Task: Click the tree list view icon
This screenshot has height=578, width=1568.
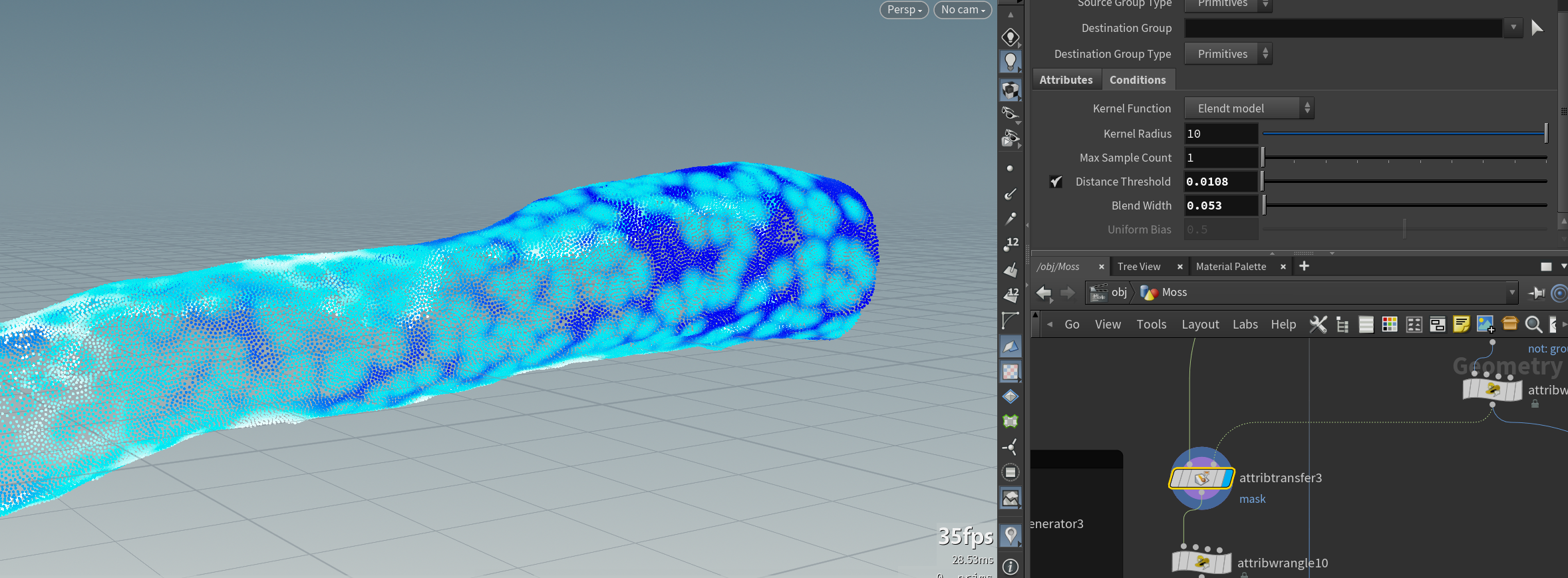Action: [x=1342, y=325]
